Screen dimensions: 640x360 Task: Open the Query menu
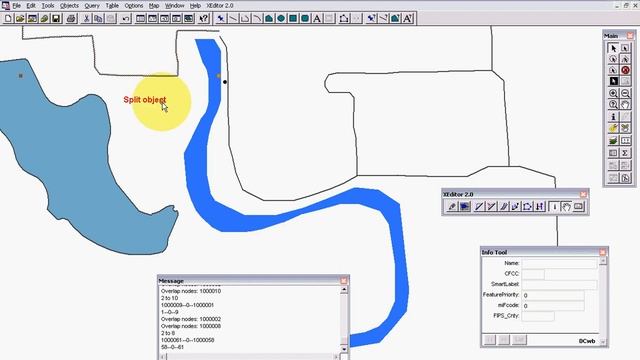pos(92,6)
